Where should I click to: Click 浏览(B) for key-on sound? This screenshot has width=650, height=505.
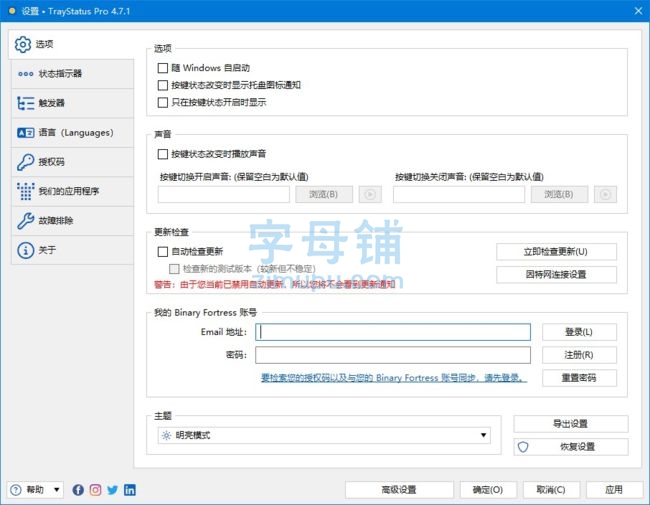pyautogui.click(x=324, y=194)
